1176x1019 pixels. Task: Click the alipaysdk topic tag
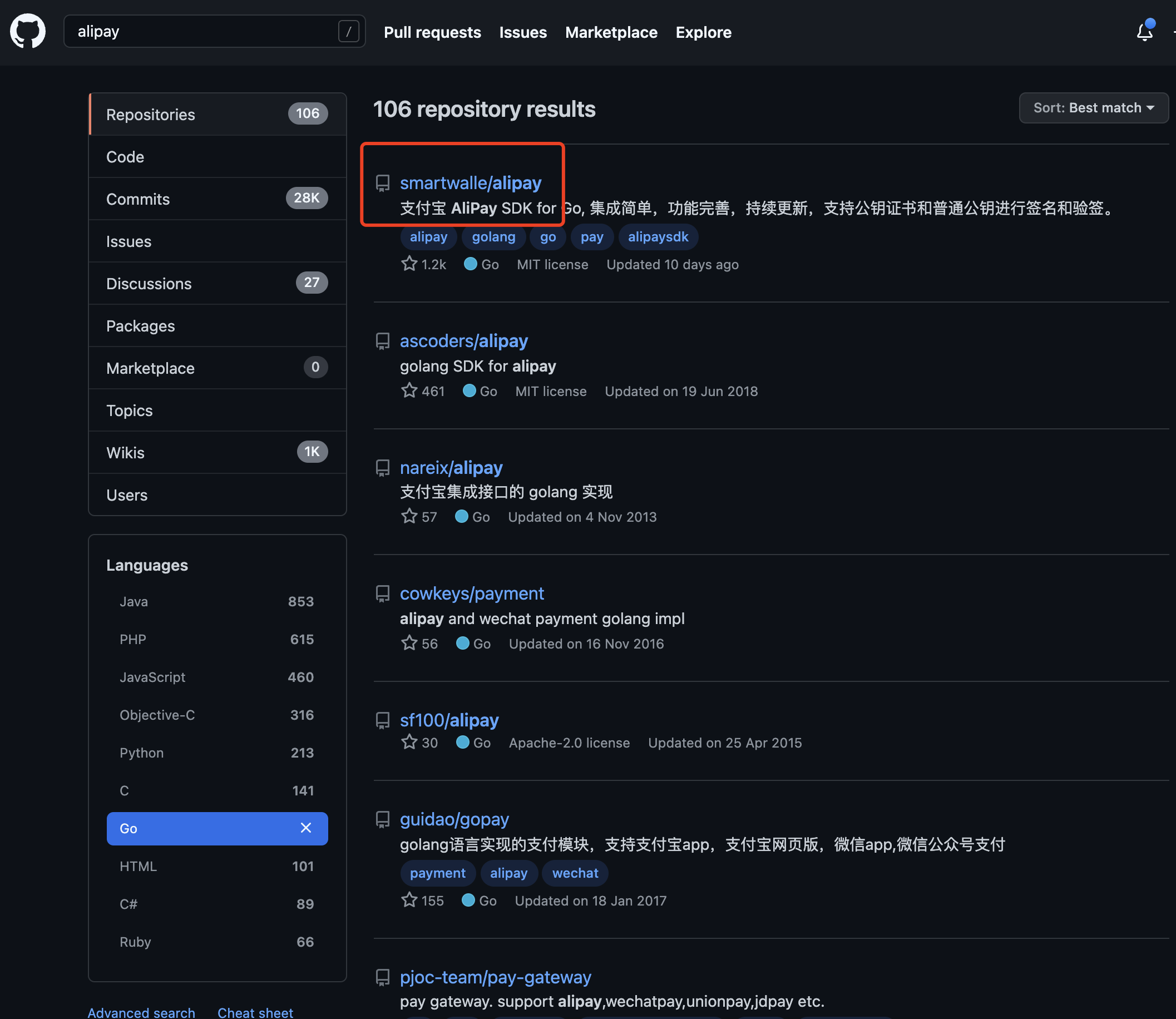[x=658, y=237]
